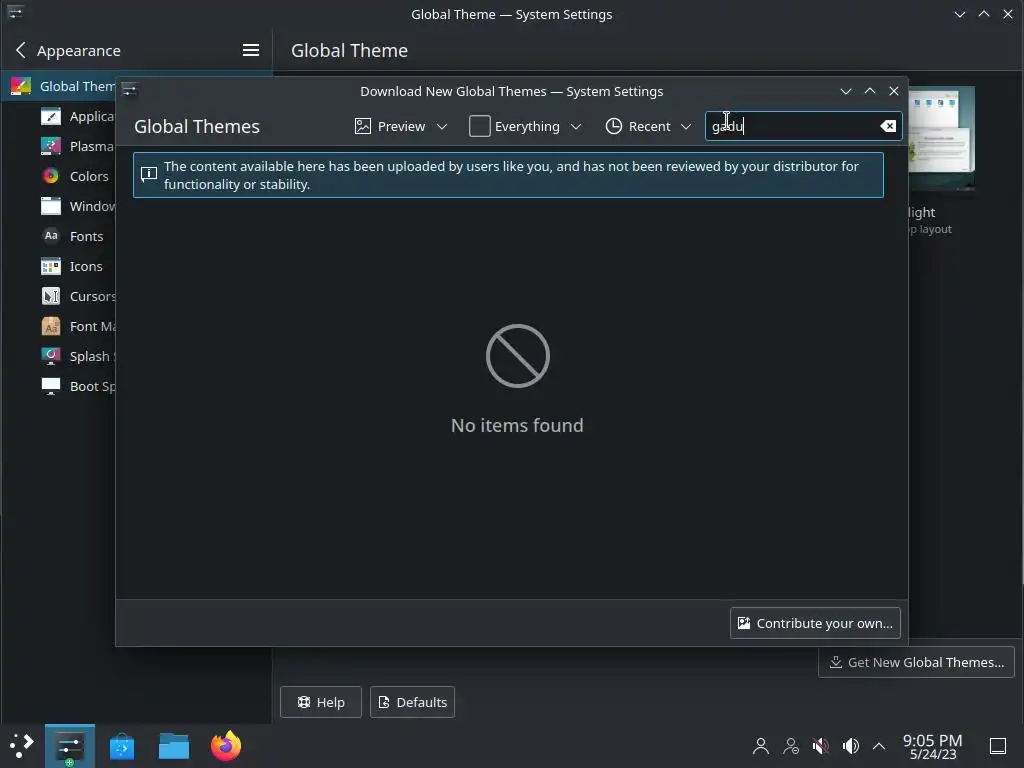Image resolution: width=1024 pixels, height=768 pixels.
Task: Click the clock showing 9:05 PM
Action: point(933,746)
